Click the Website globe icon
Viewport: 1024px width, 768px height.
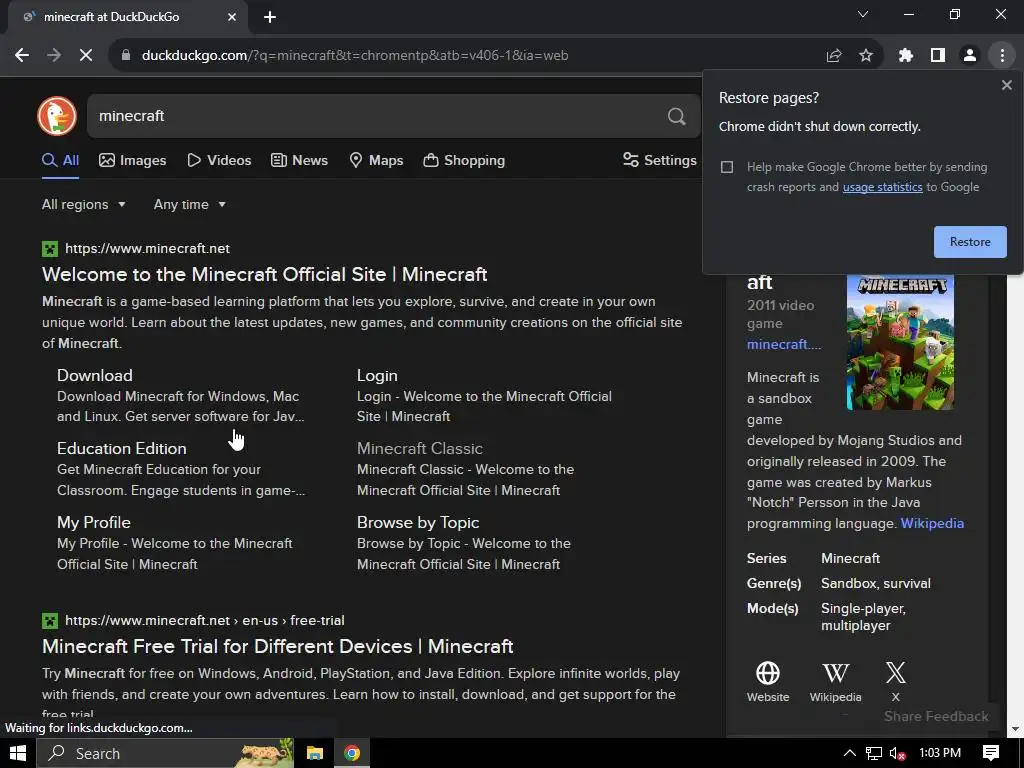[768, 673]
